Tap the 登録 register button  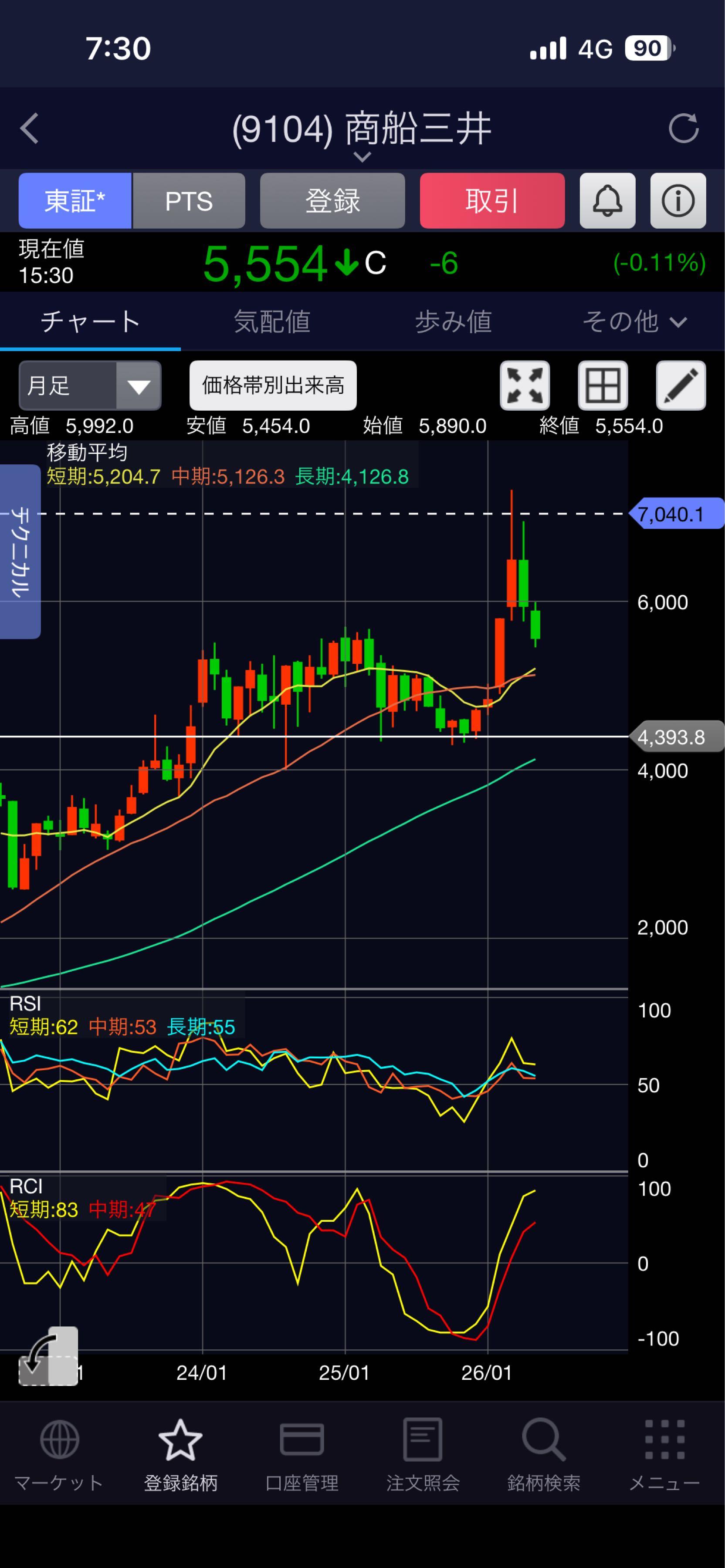tap(332, 201)
